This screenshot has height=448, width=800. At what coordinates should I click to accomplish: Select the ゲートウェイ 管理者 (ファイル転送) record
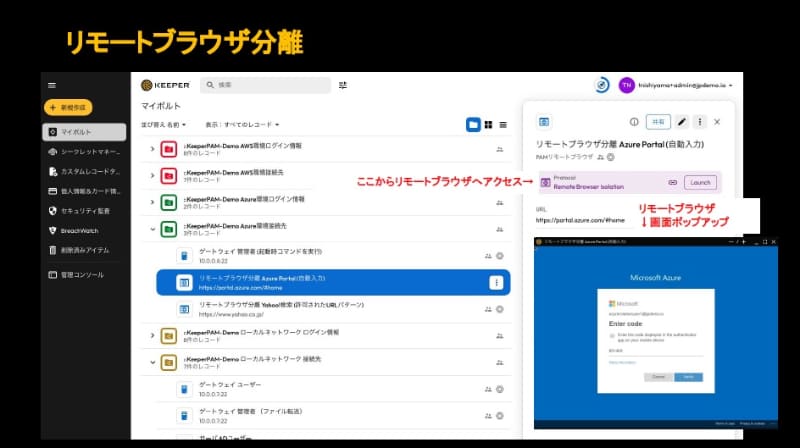click(333, 416)
